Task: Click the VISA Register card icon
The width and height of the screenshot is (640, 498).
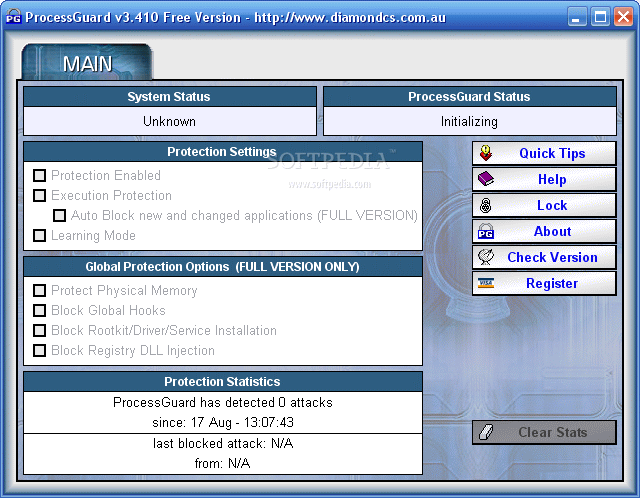Action: [486, 283]
